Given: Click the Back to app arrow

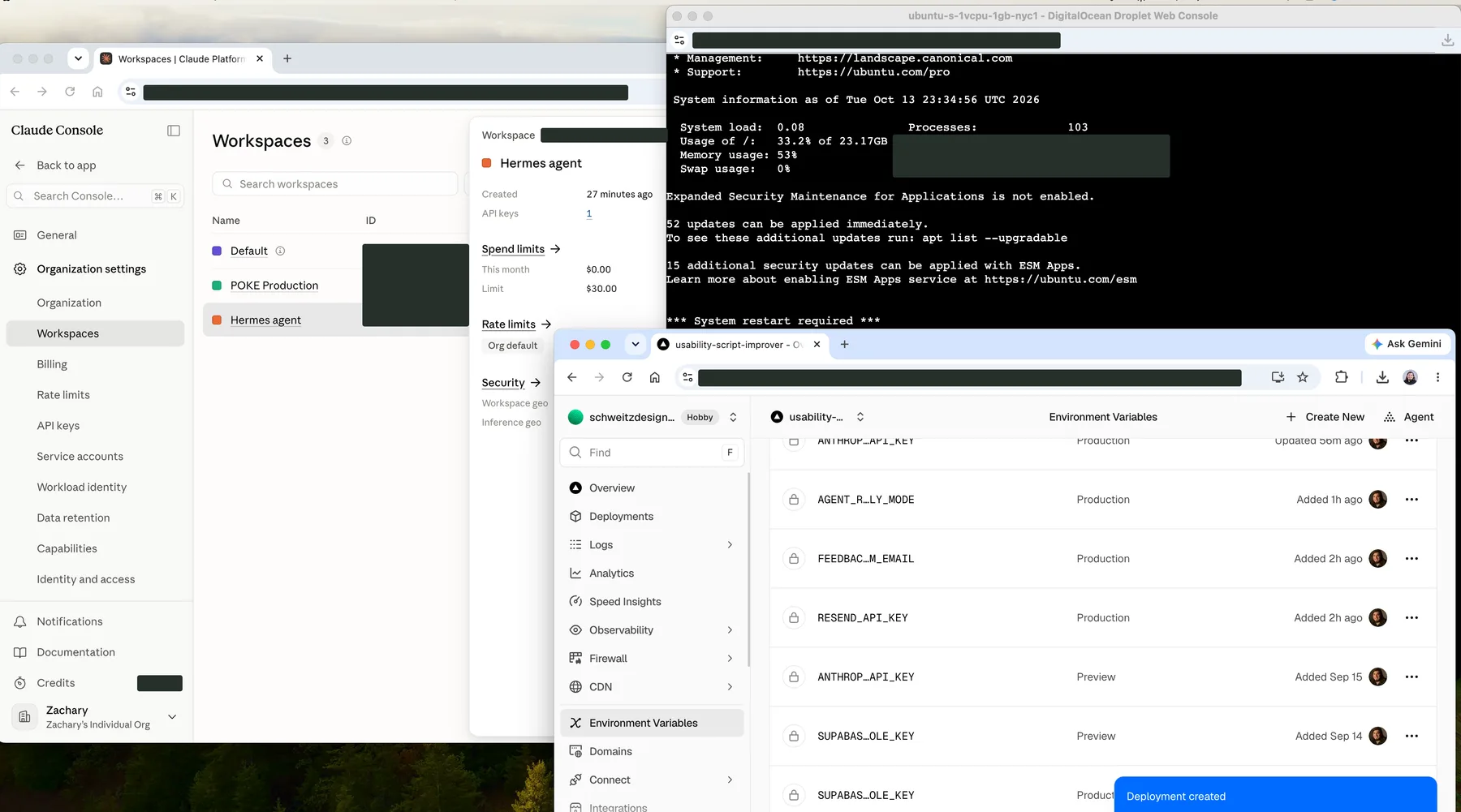Looking at the screenshot, I should click(20, 165).
